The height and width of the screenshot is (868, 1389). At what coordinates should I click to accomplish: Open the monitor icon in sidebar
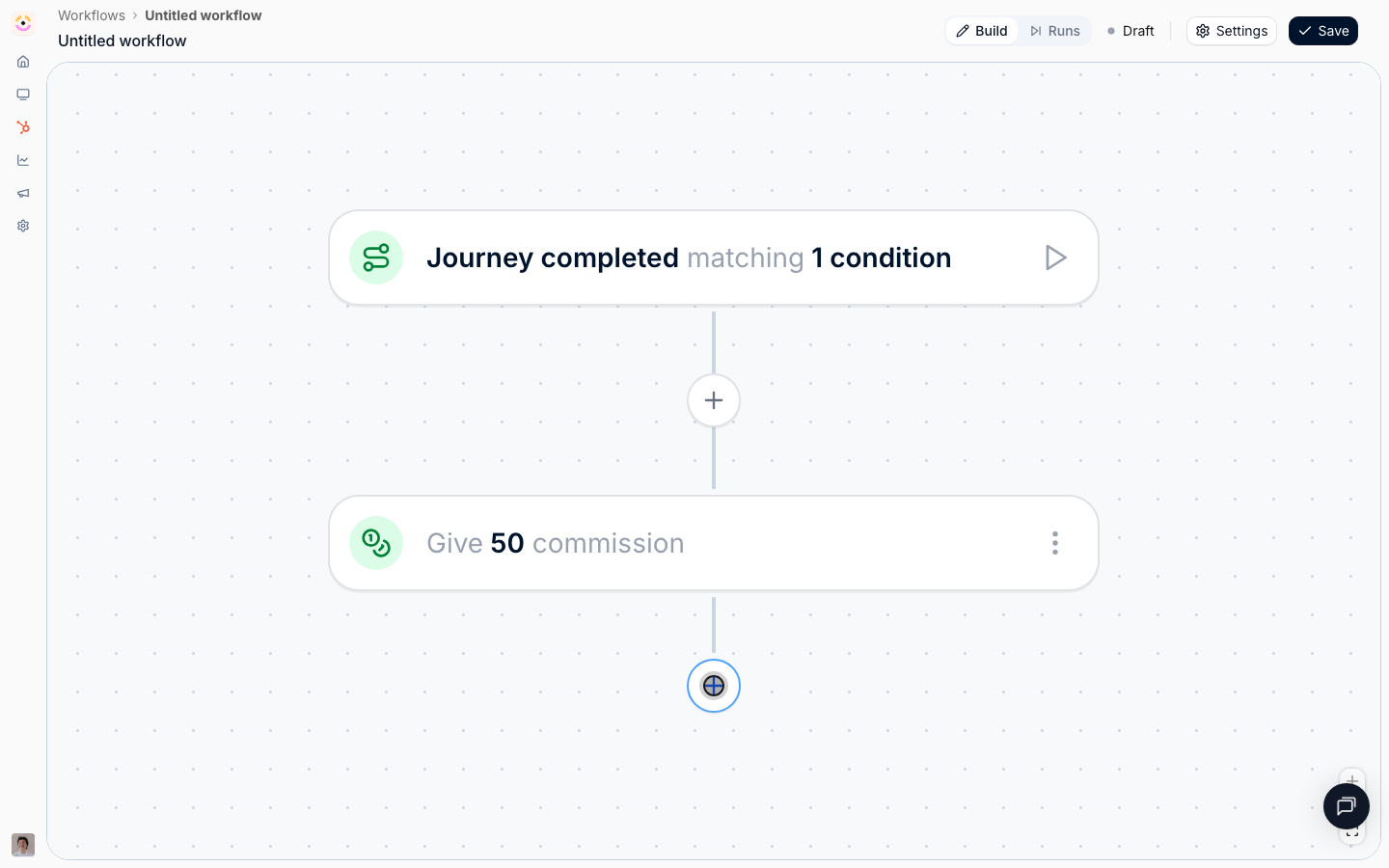(x=23, y=95)
